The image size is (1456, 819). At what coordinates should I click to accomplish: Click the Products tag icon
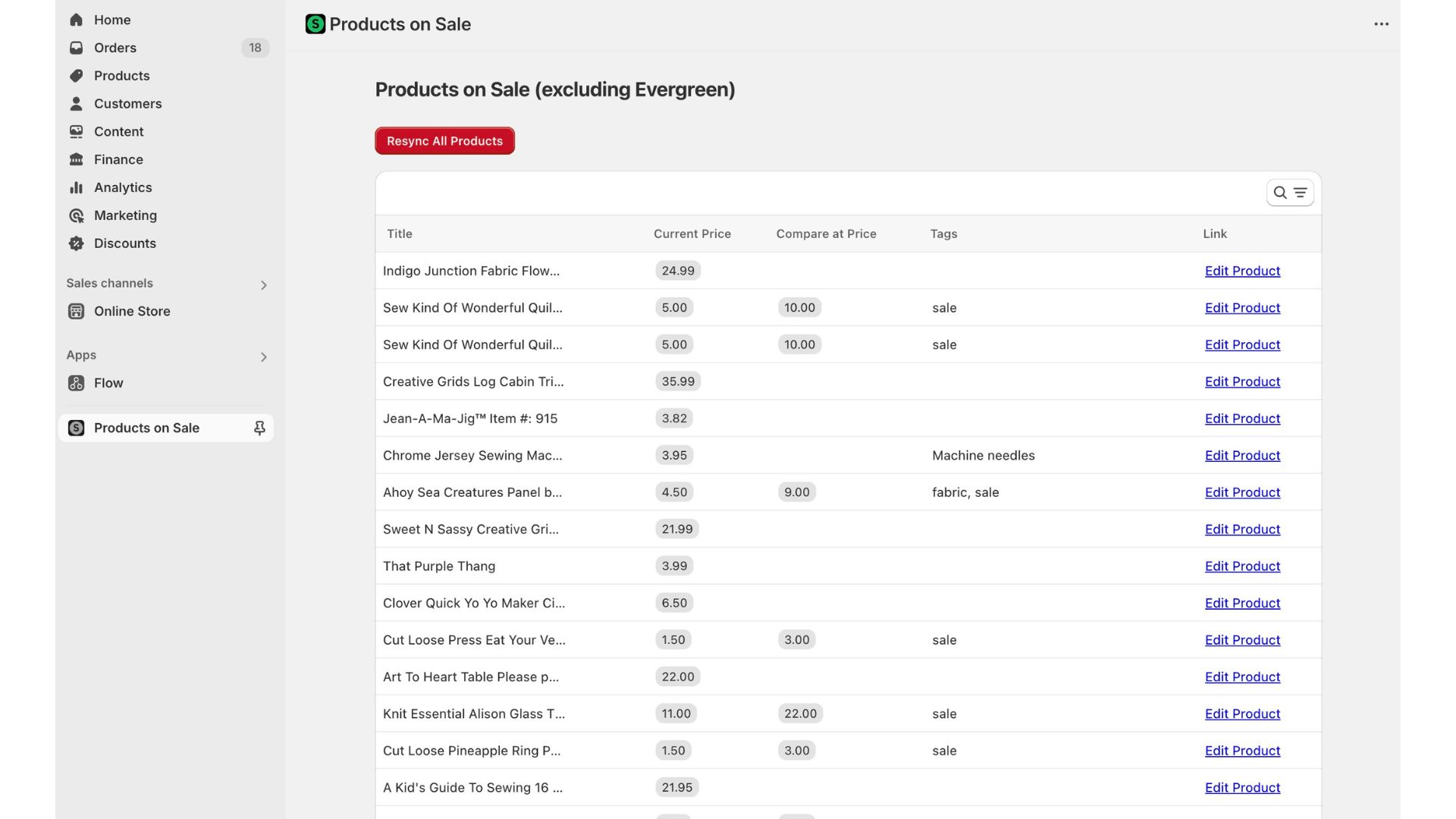[76, 76]
